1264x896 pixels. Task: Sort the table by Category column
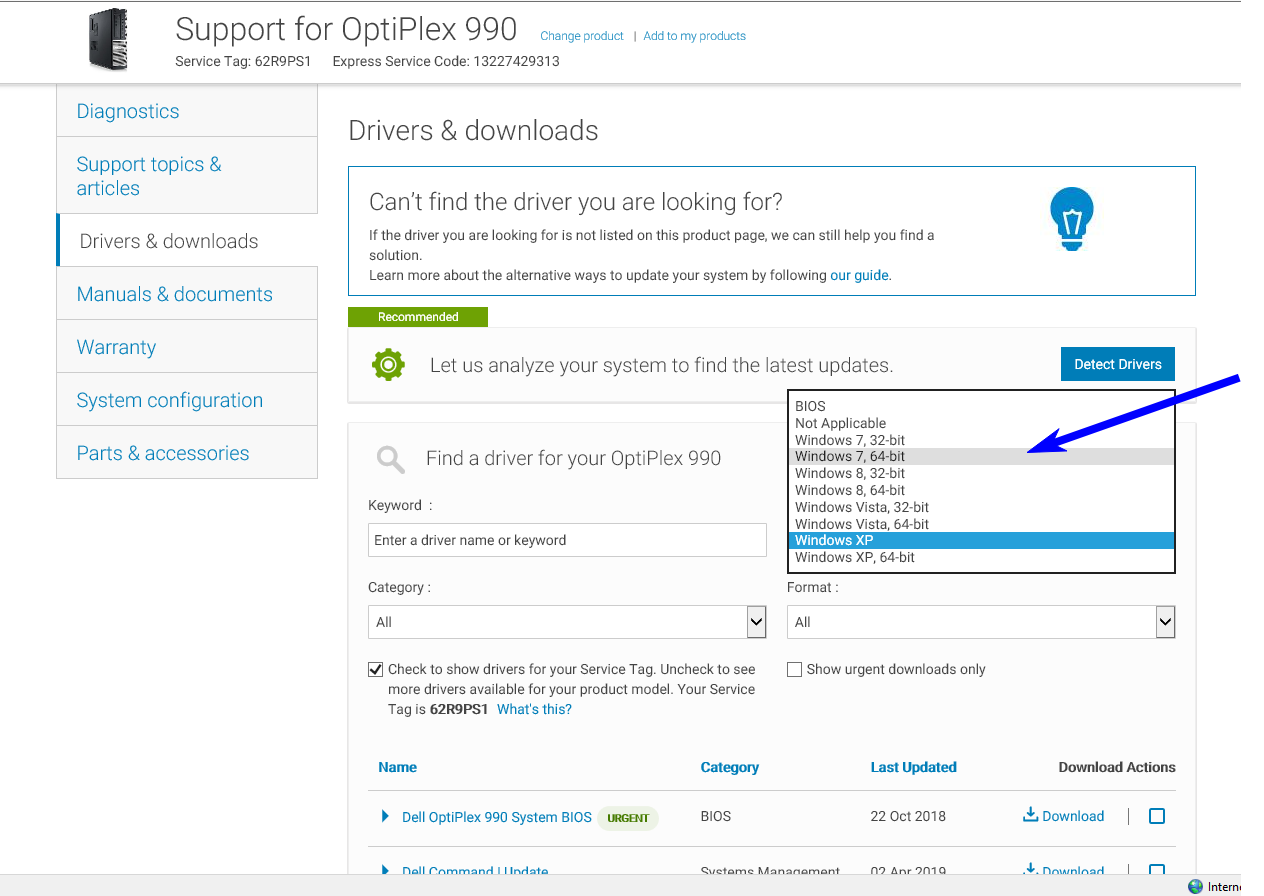pos(730,767)
